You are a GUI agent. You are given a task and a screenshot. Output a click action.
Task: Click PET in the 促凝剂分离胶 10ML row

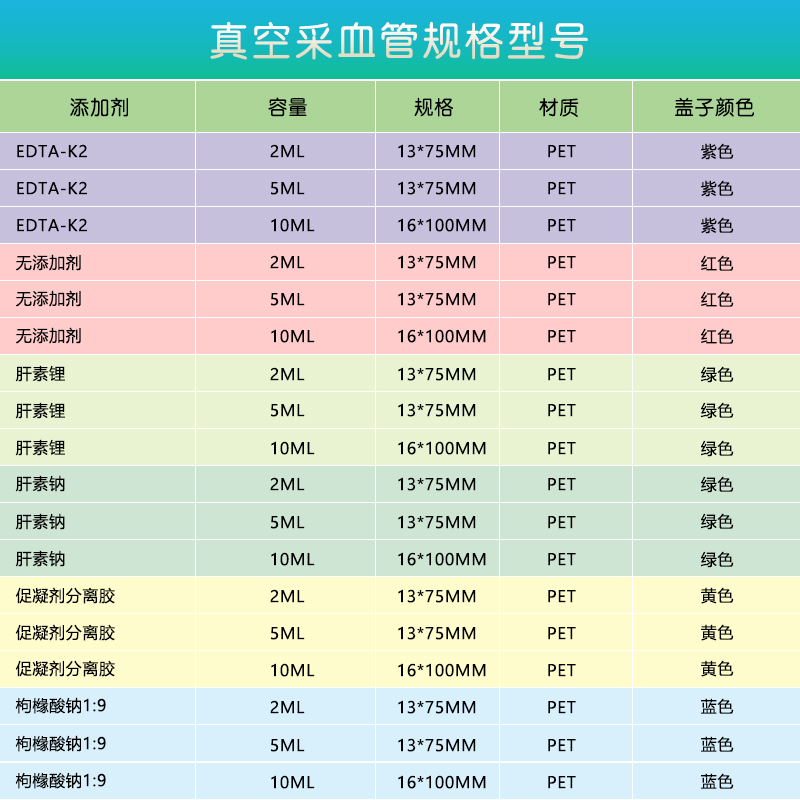[x=561, y=670]
